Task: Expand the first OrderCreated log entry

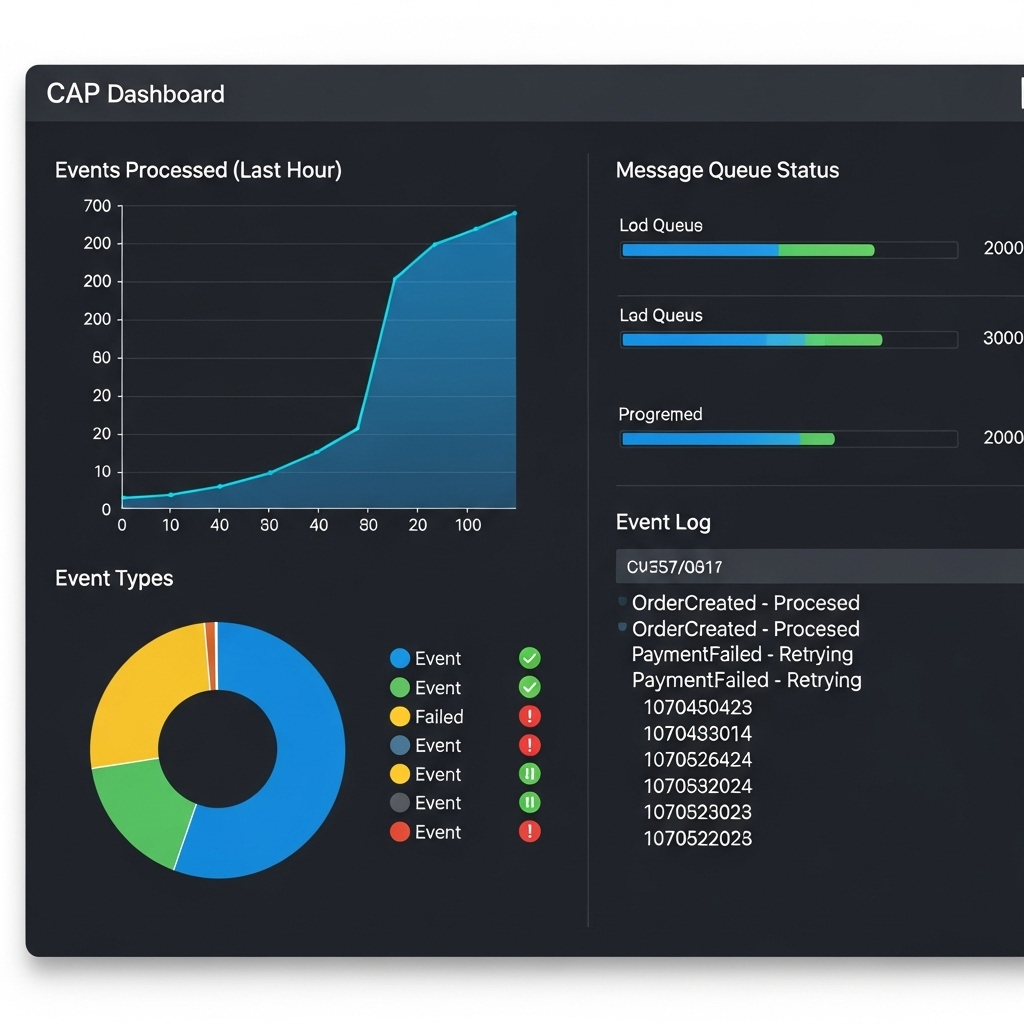Action: click(744, 603)
